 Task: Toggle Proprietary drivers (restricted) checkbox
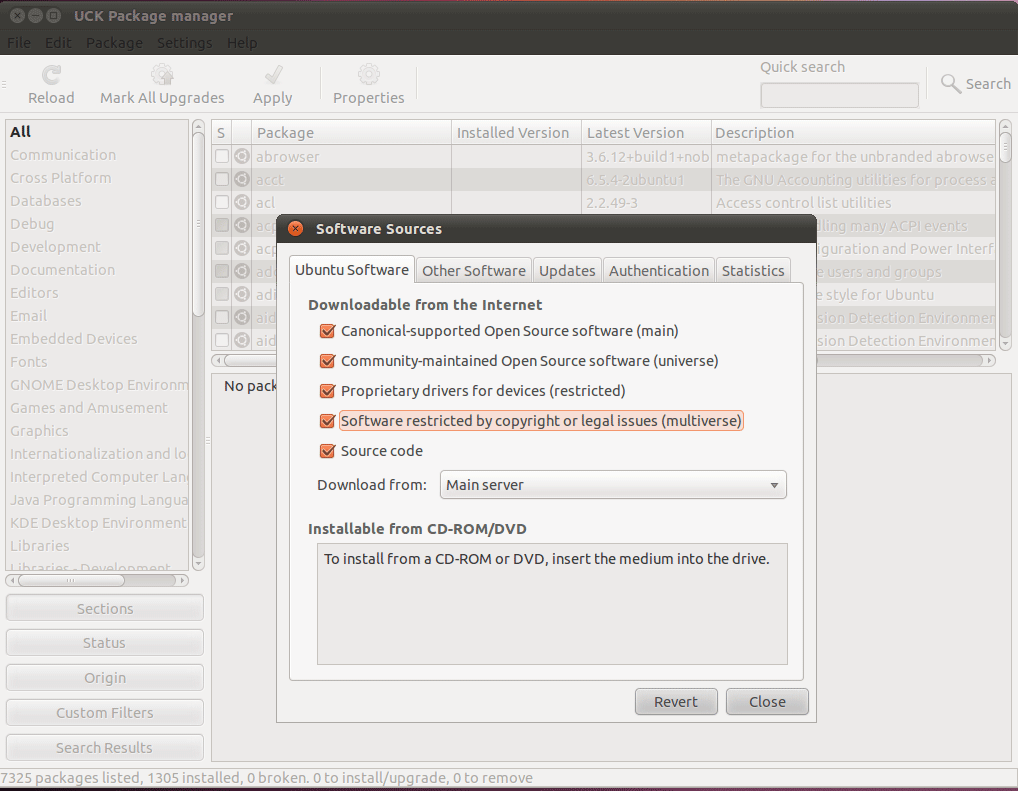click(328, 391)
